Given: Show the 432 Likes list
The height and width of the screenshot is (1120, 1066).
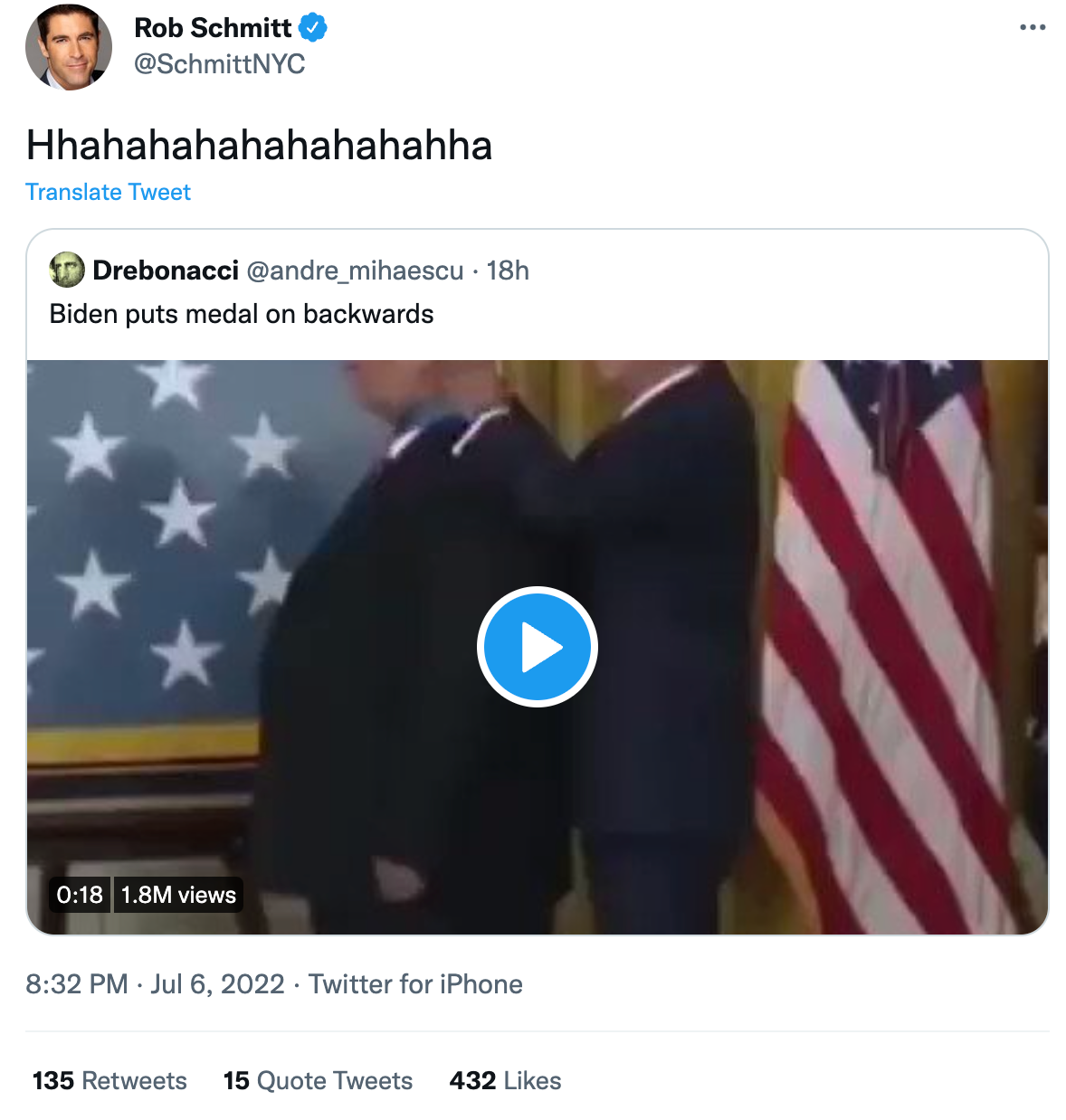Looking at the screenshot, I should pyautogui.click(x=505, y=1080).
